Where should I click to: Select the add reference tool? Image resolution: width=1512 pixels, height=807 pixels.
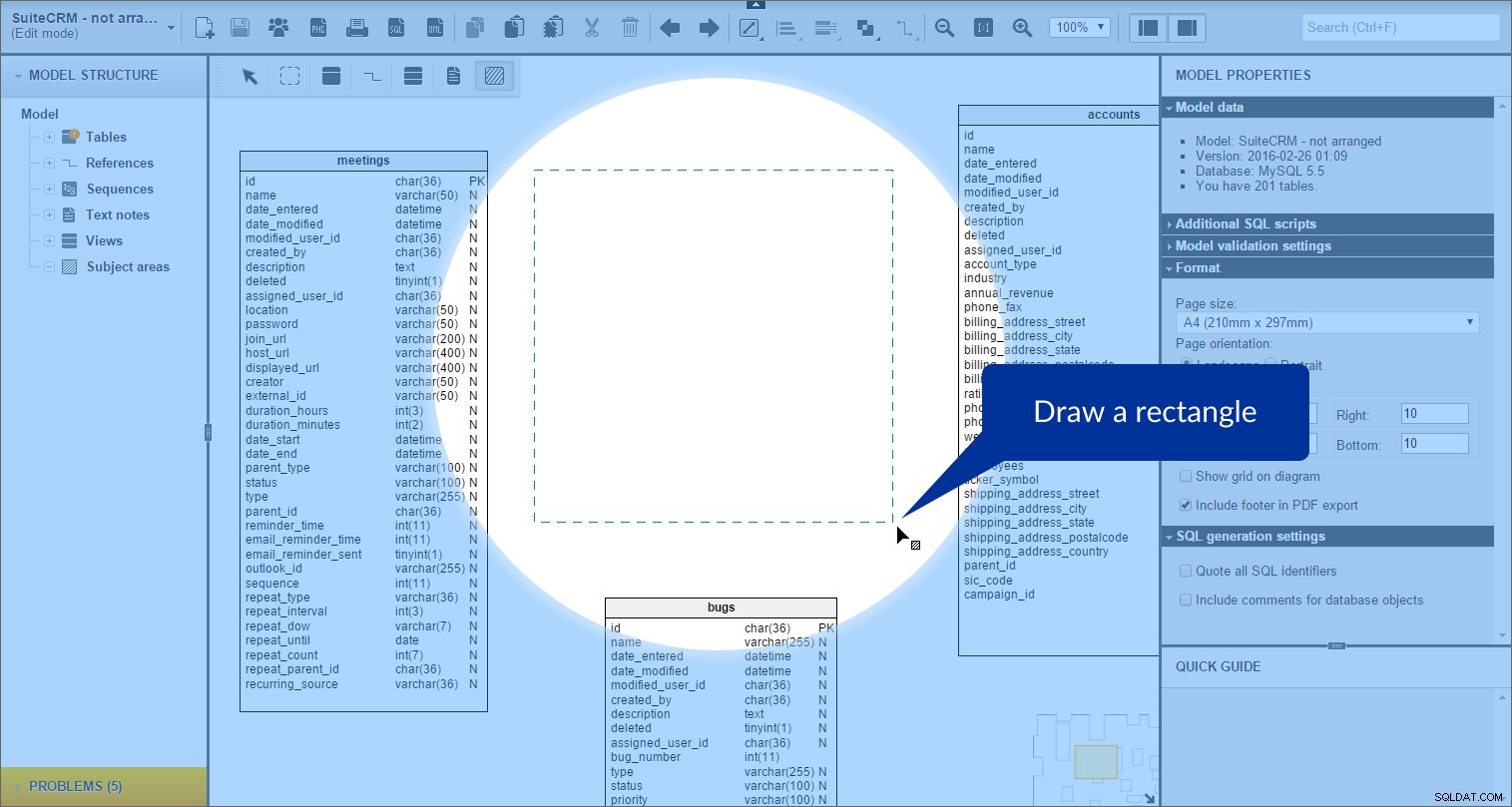coord(372,76)
